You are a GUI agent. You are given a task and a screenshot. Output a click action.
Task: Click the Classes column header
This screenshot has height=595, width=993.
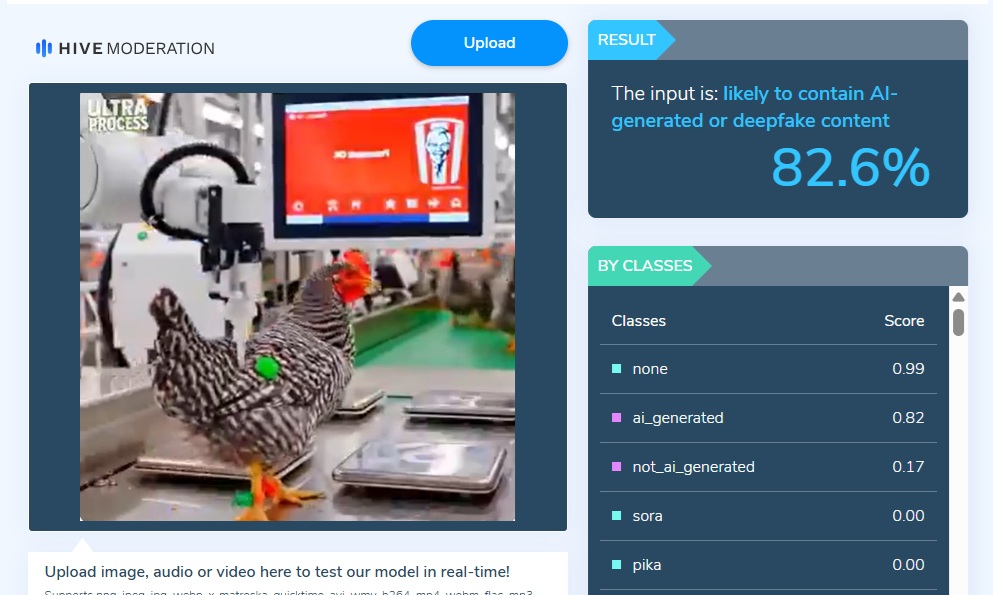click(639, 321)
